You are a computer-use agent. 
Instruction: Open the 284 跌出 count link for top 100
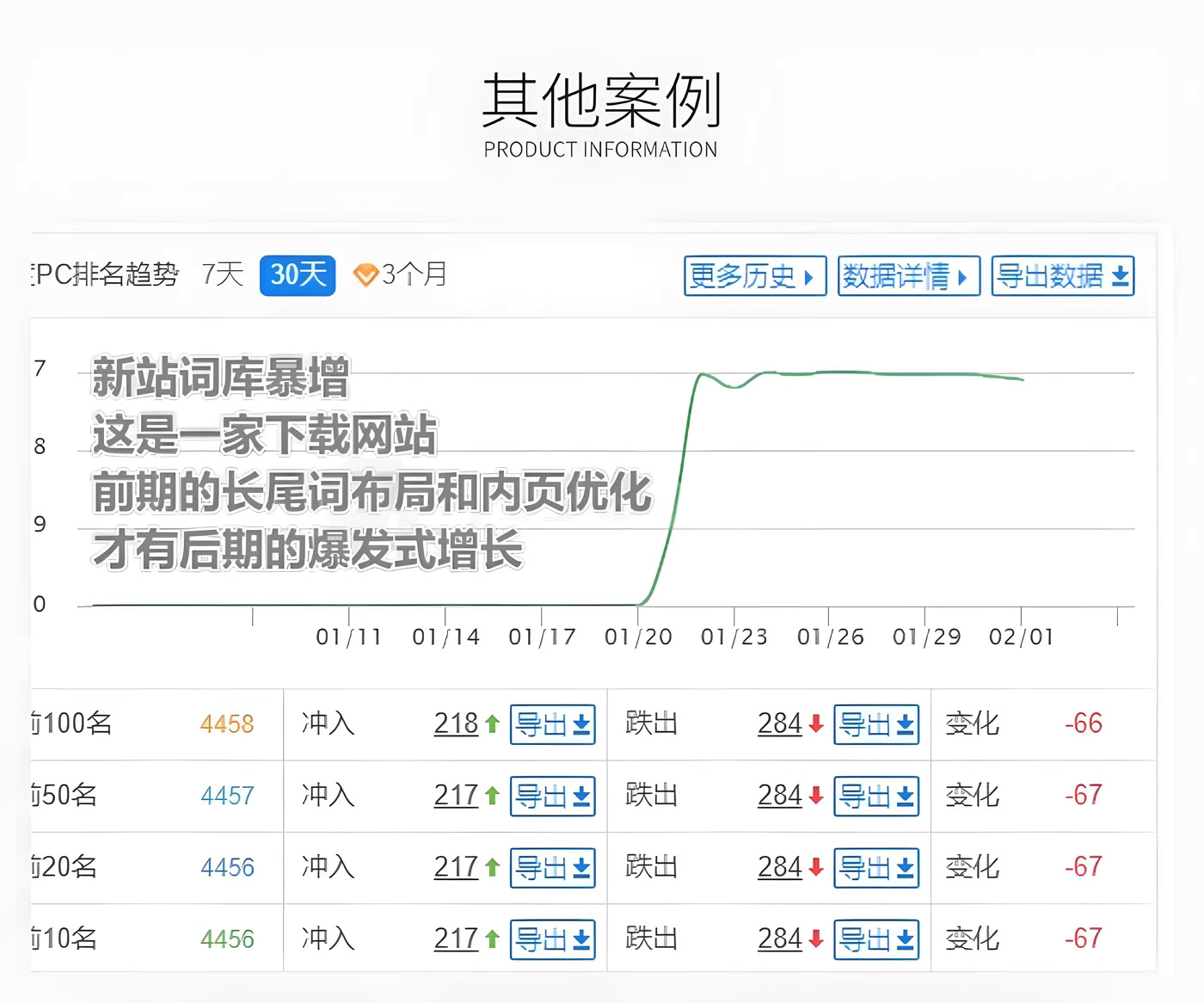coord(779,723)
